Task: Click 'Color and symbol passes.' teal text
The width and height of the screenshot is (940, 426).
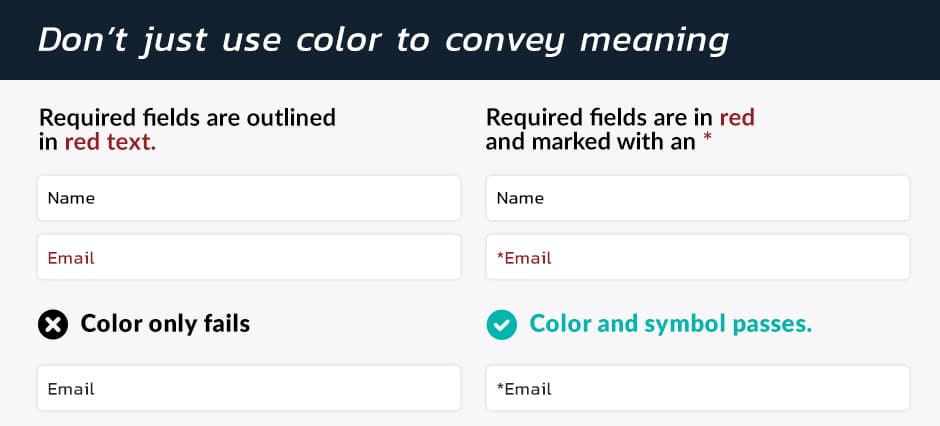Action: (x=671, y=324)
